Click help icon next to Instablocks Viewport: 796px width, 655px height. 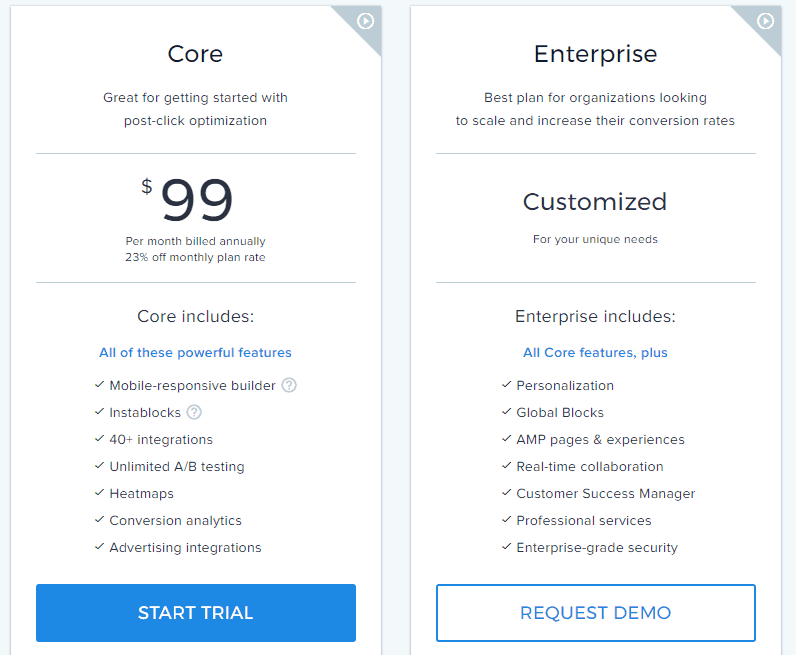tap(194, 412)
